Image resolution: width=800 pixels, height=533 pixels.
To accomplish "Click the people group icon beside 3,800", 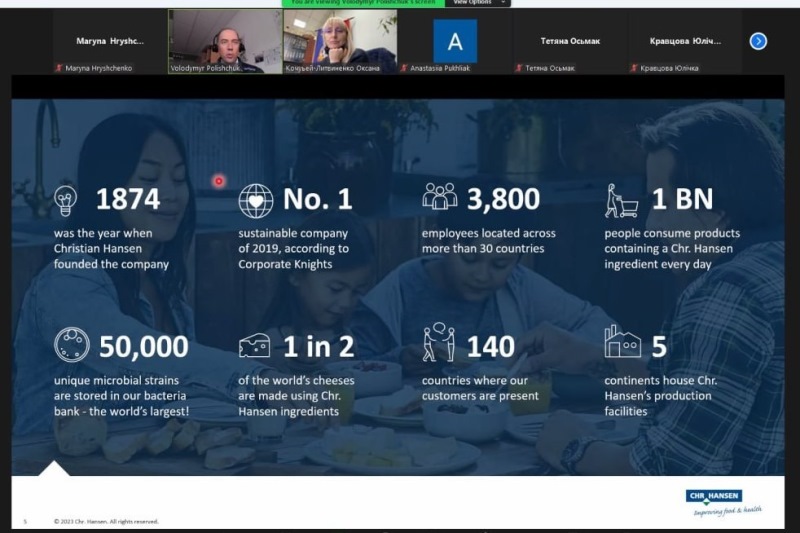I will pyautogui.click(x=440, y=196).
